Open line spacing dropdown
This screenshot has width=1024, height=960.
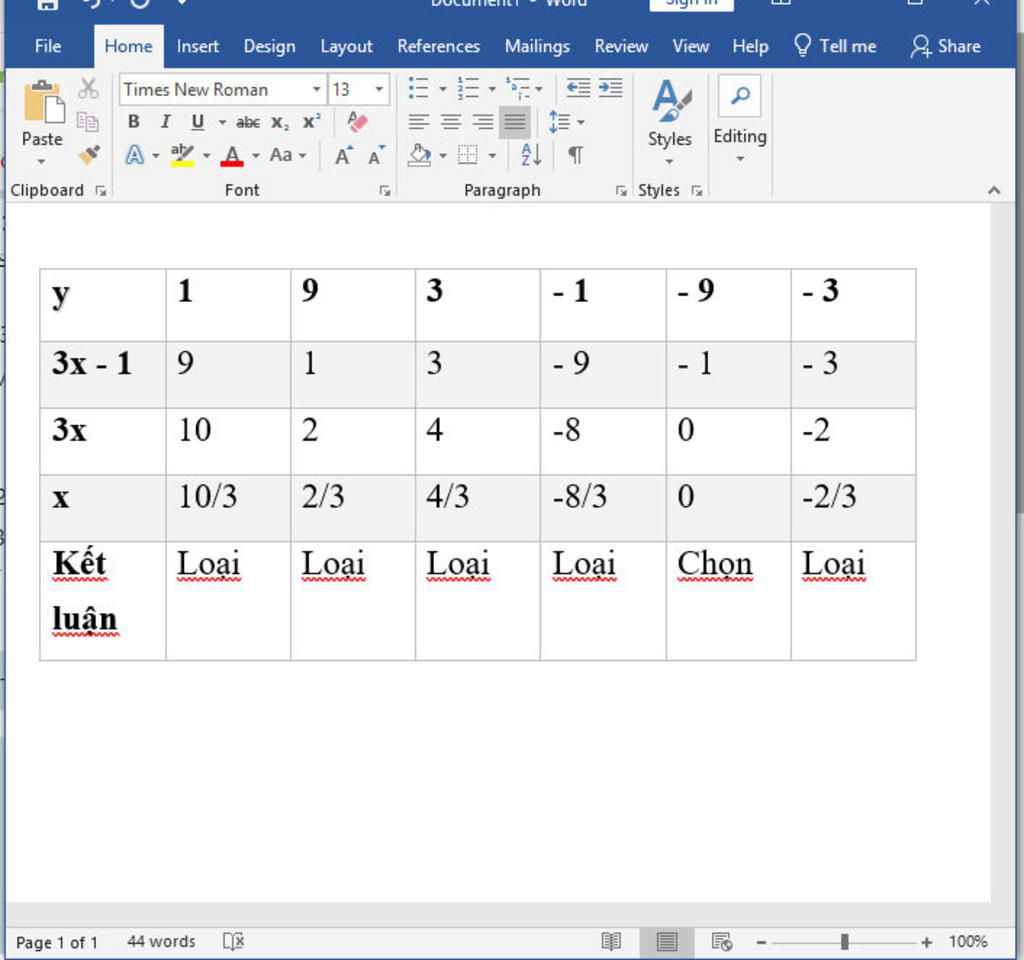tap(566, 121)
